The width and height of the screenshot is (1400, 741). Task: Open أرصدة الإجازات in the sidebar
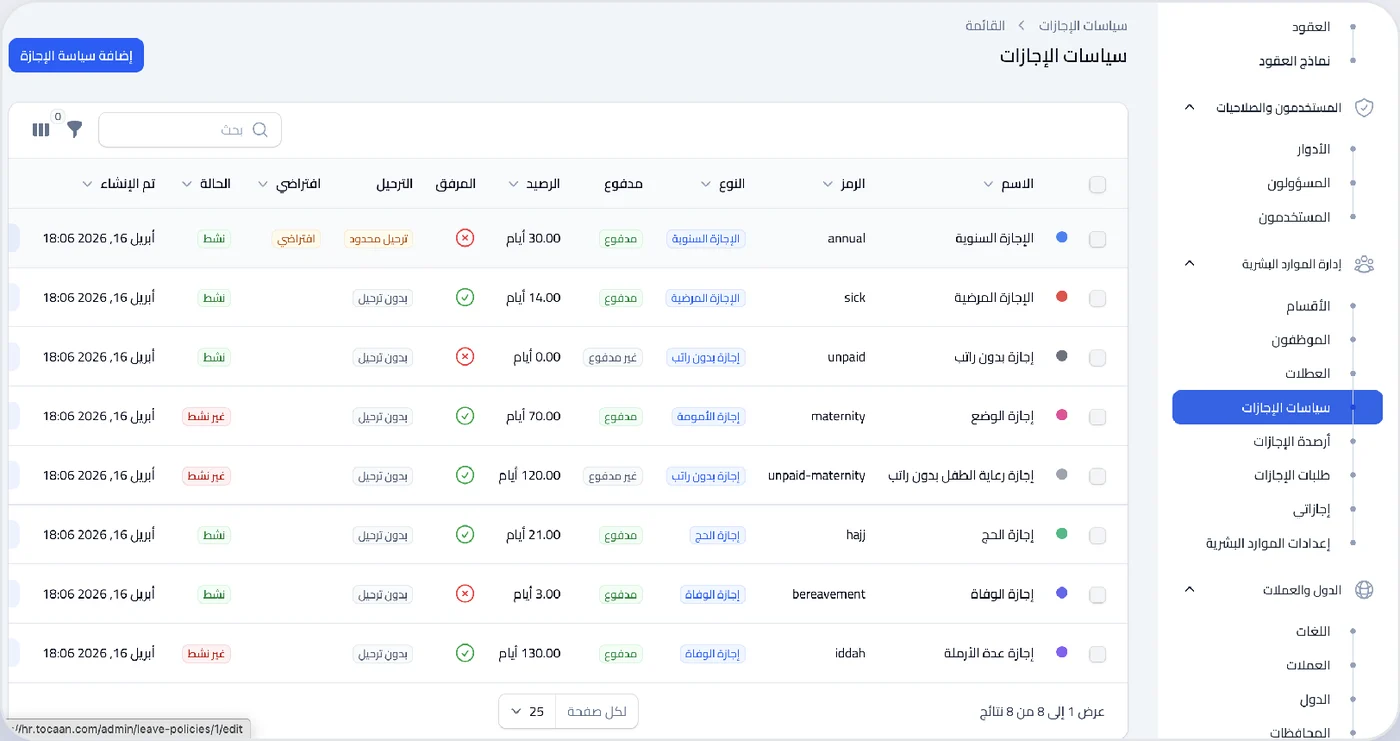pos(1291,441)
